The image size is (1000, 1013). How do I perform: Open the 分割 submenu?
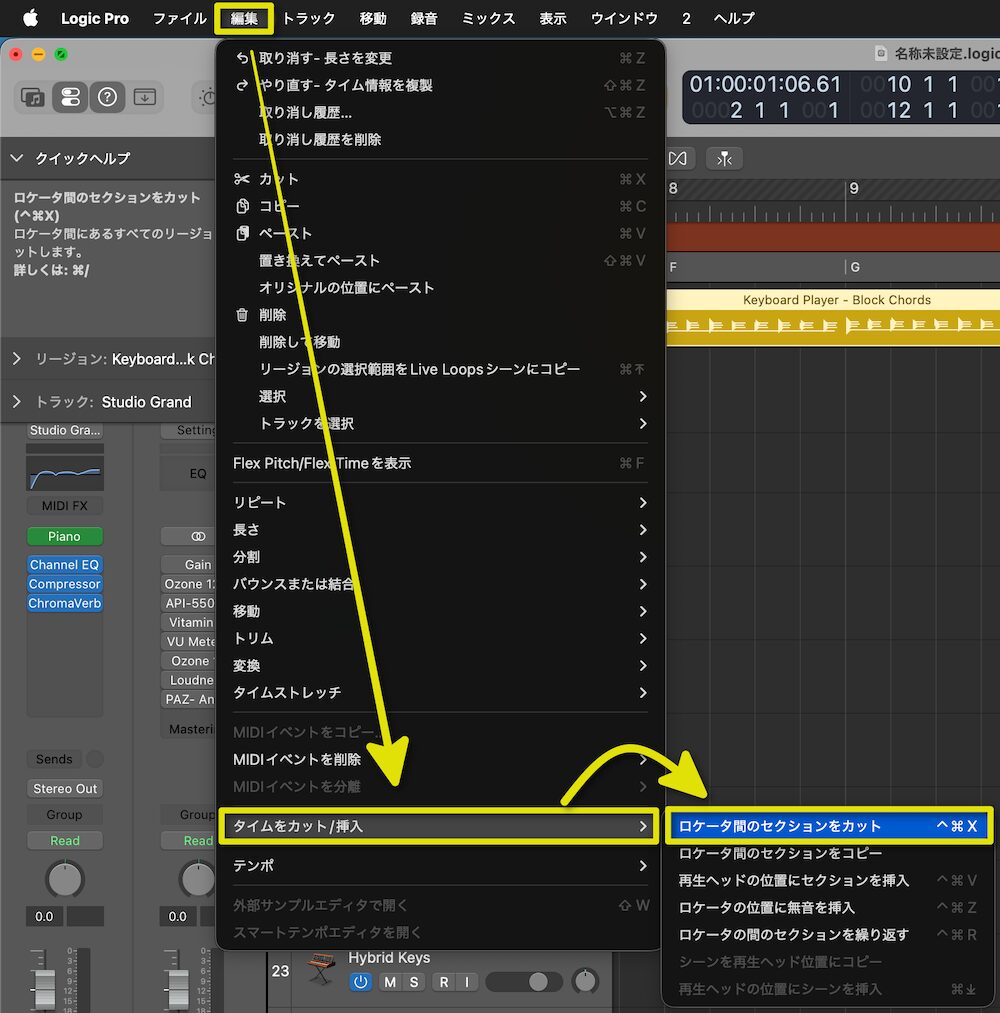(440, 557)
